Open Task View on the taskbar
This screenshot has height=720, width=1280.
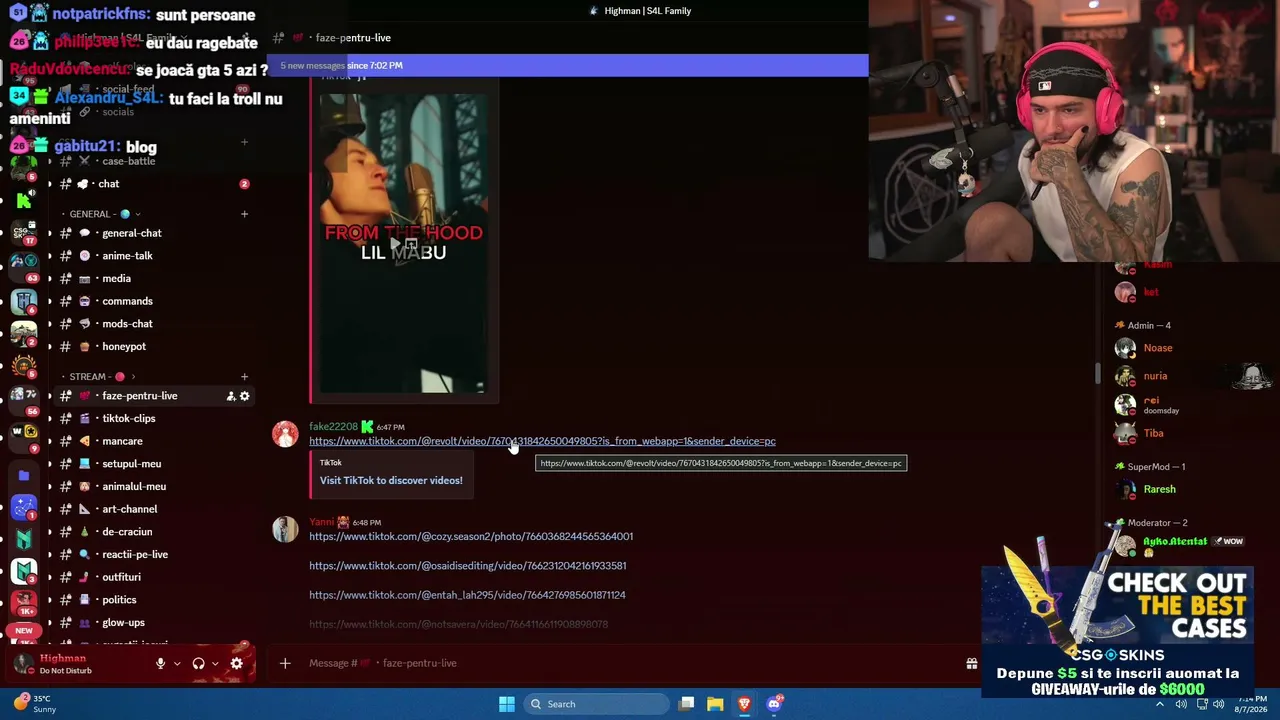pyautogui.click(x=686, y=704)
